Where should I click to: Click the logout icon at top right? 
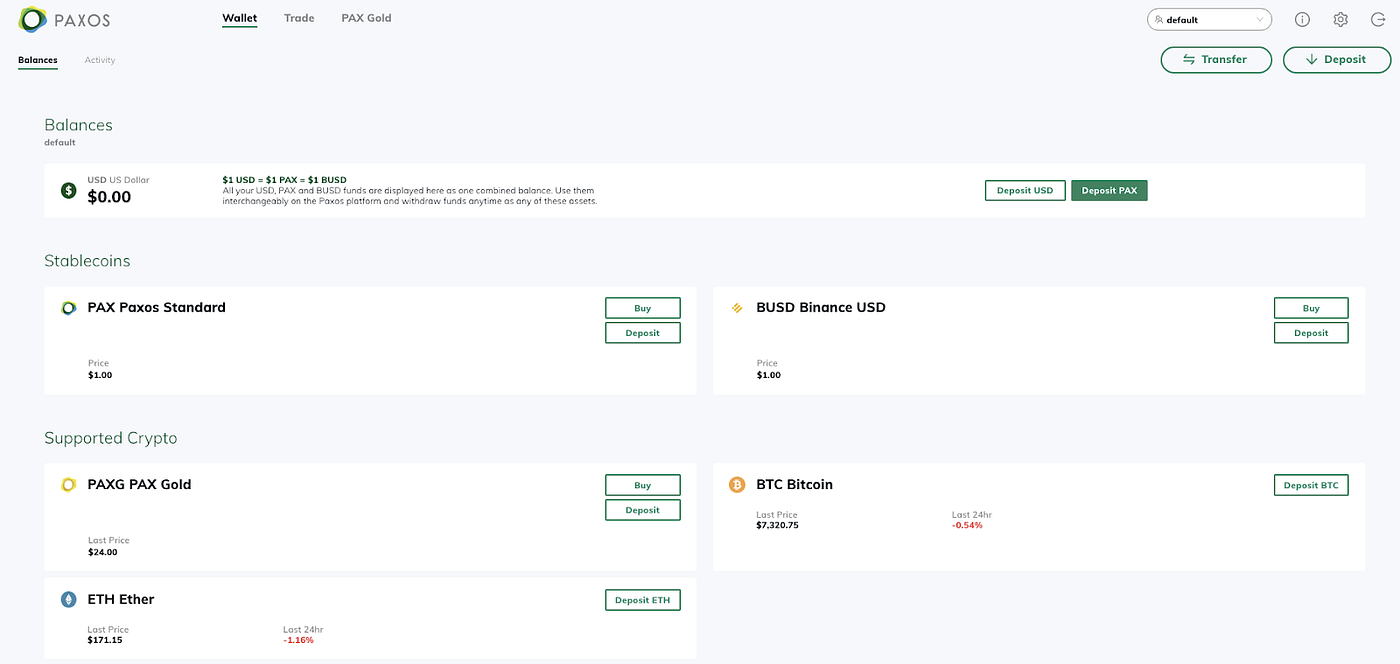point(1378,19)
